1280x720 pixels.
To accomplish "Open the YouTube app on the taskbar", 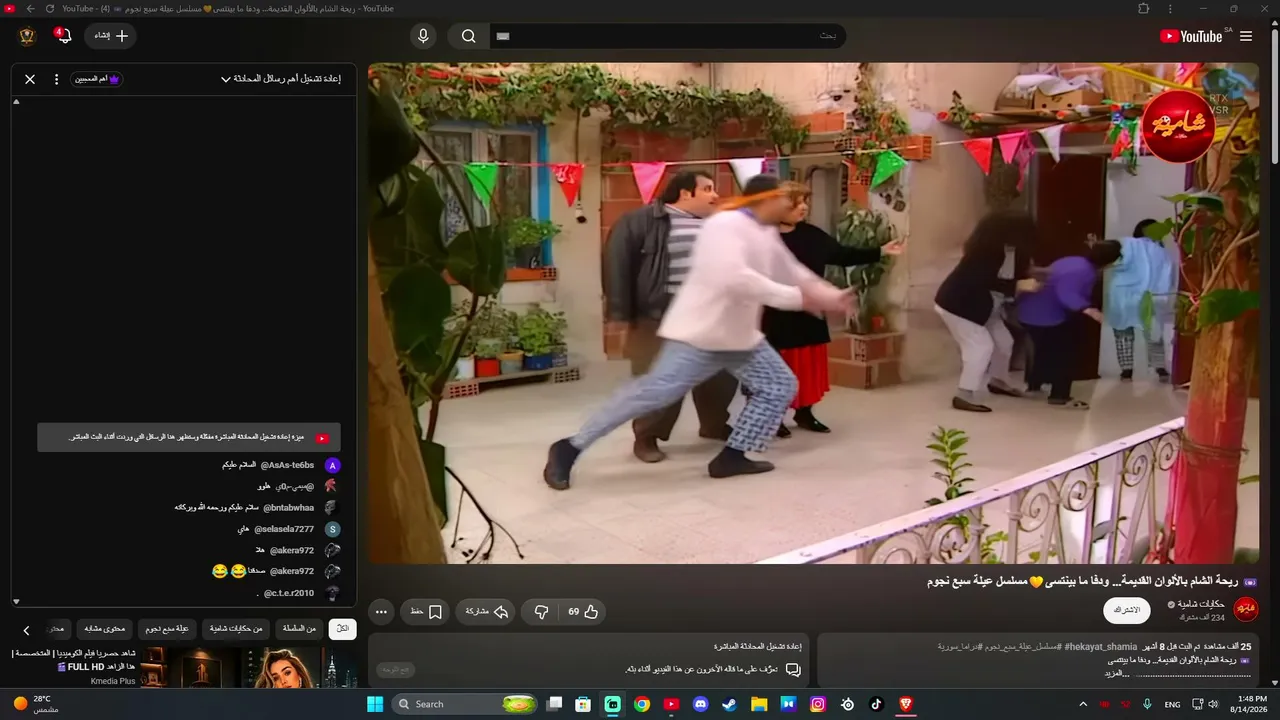I will (671, 704).
